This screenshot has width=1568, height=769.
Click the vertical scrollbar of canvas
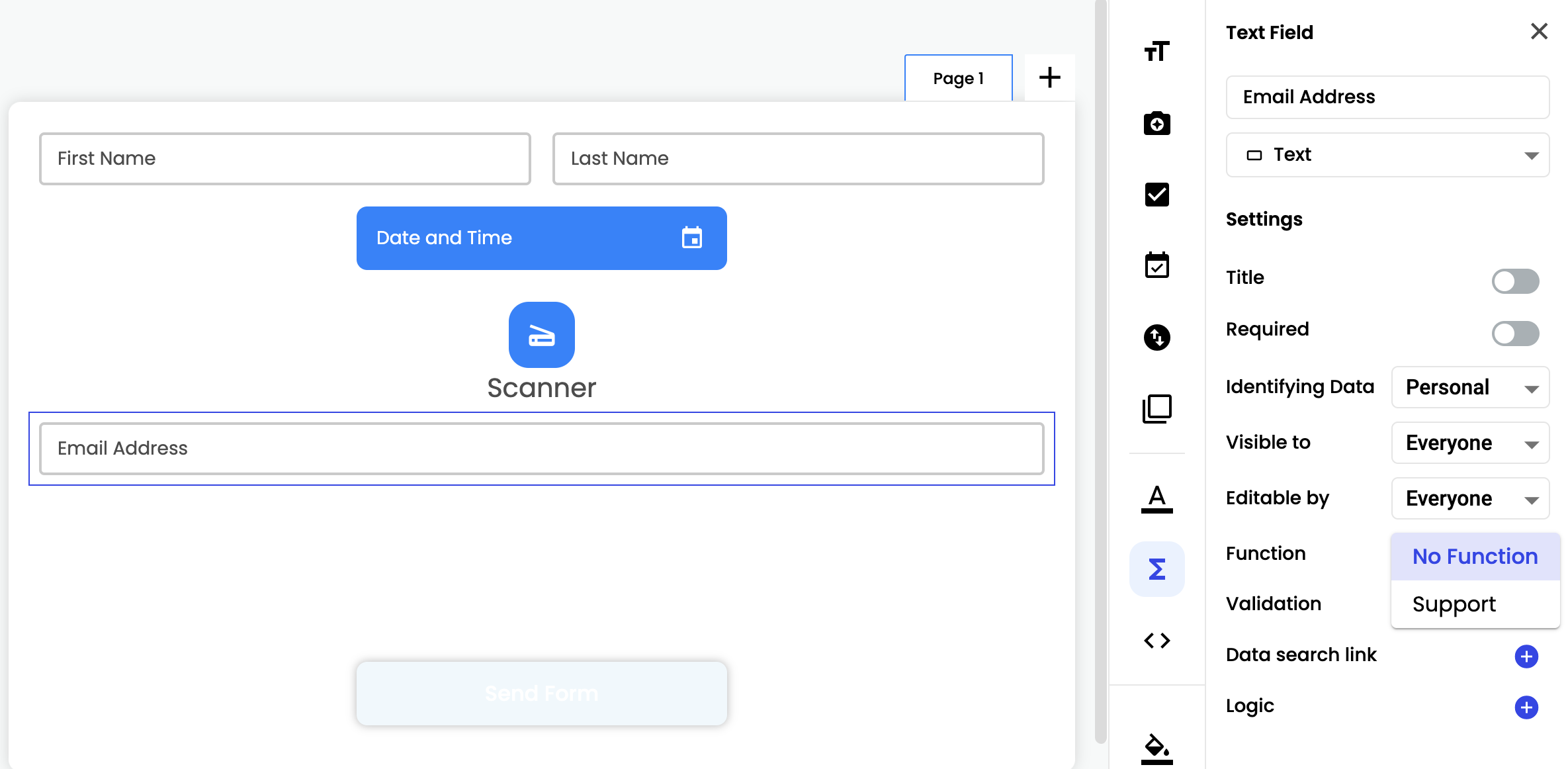pyautogui.click(x=1100, y=371)
